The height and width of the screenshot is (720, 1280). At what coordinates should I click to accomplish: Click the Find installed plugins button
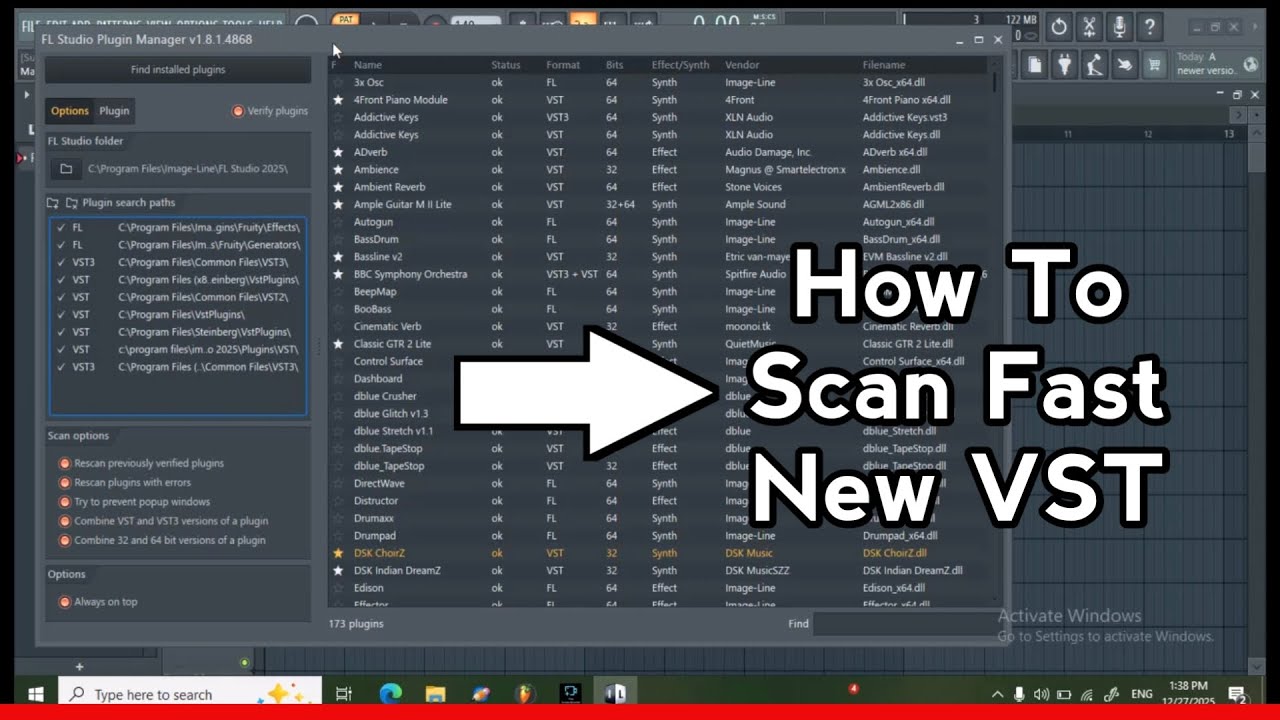point(178,70)
